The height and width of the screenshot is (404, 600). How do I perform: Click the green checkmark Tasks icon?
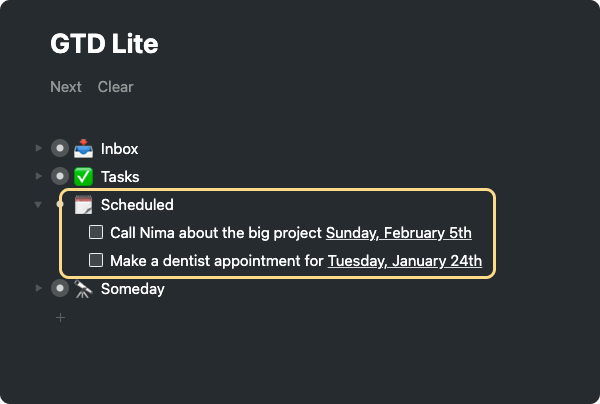click(x=84, y=177)
